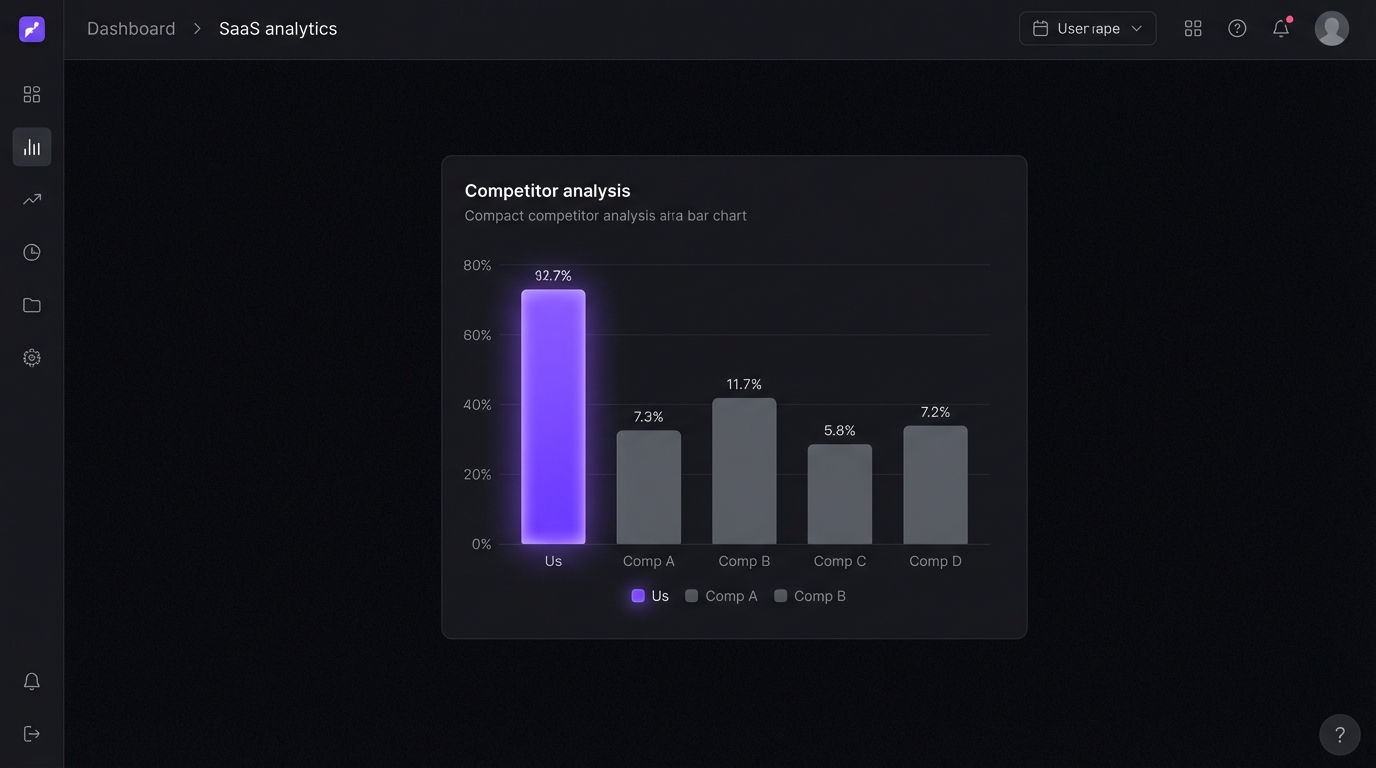Open the dashboard grid icon in sidebar
Image resolution: width=1376 pixels, height=768 pixels.
click(x=32, y=94)
